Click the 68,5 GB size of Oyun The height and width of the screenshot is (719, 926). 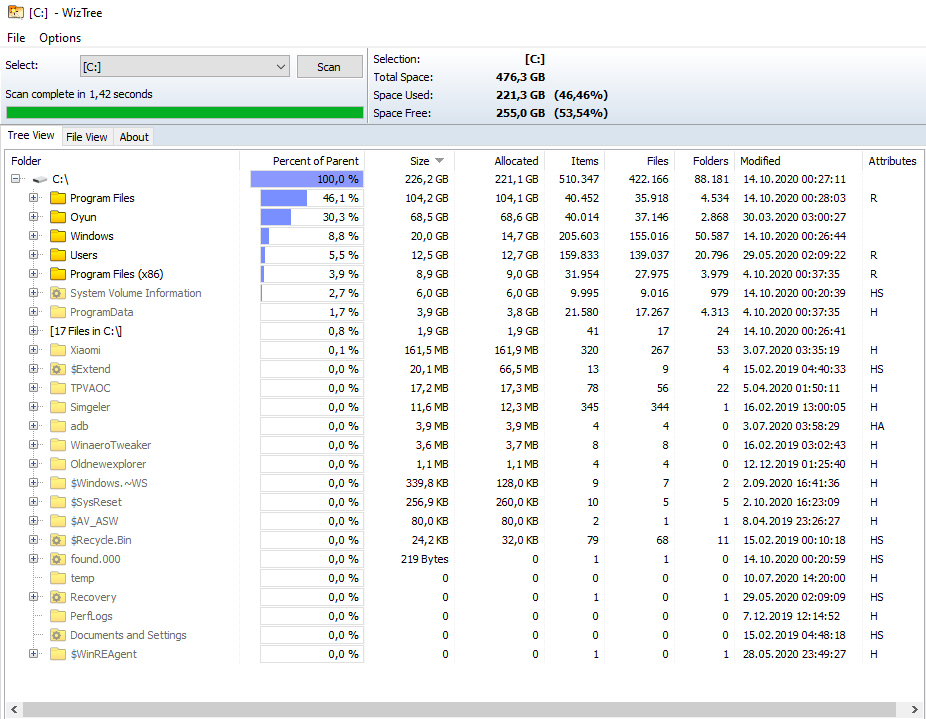pyautogui.click(x=429, y=217)
